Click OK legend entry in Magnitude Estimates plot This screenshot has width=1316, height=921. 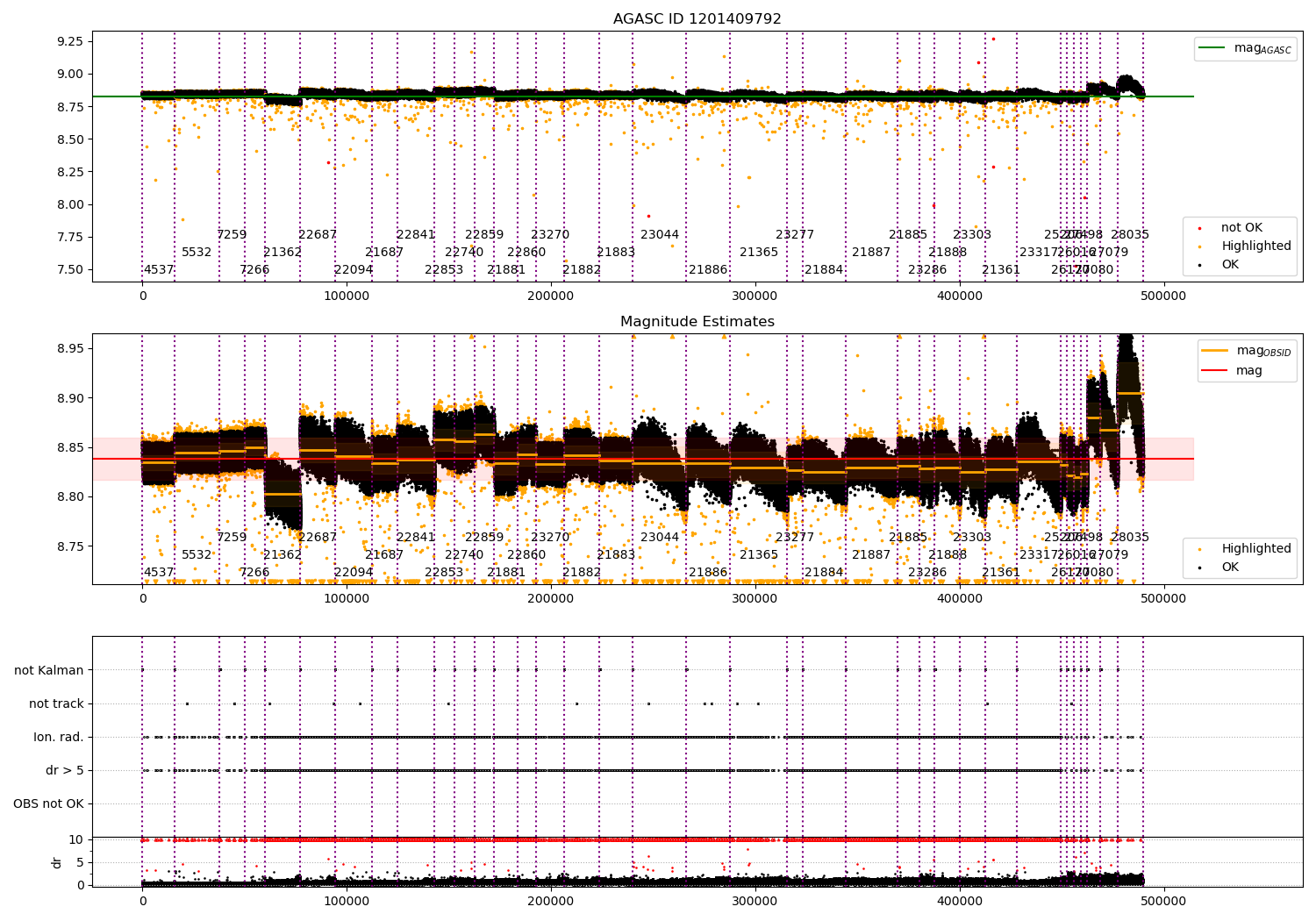click(1230, 568)
